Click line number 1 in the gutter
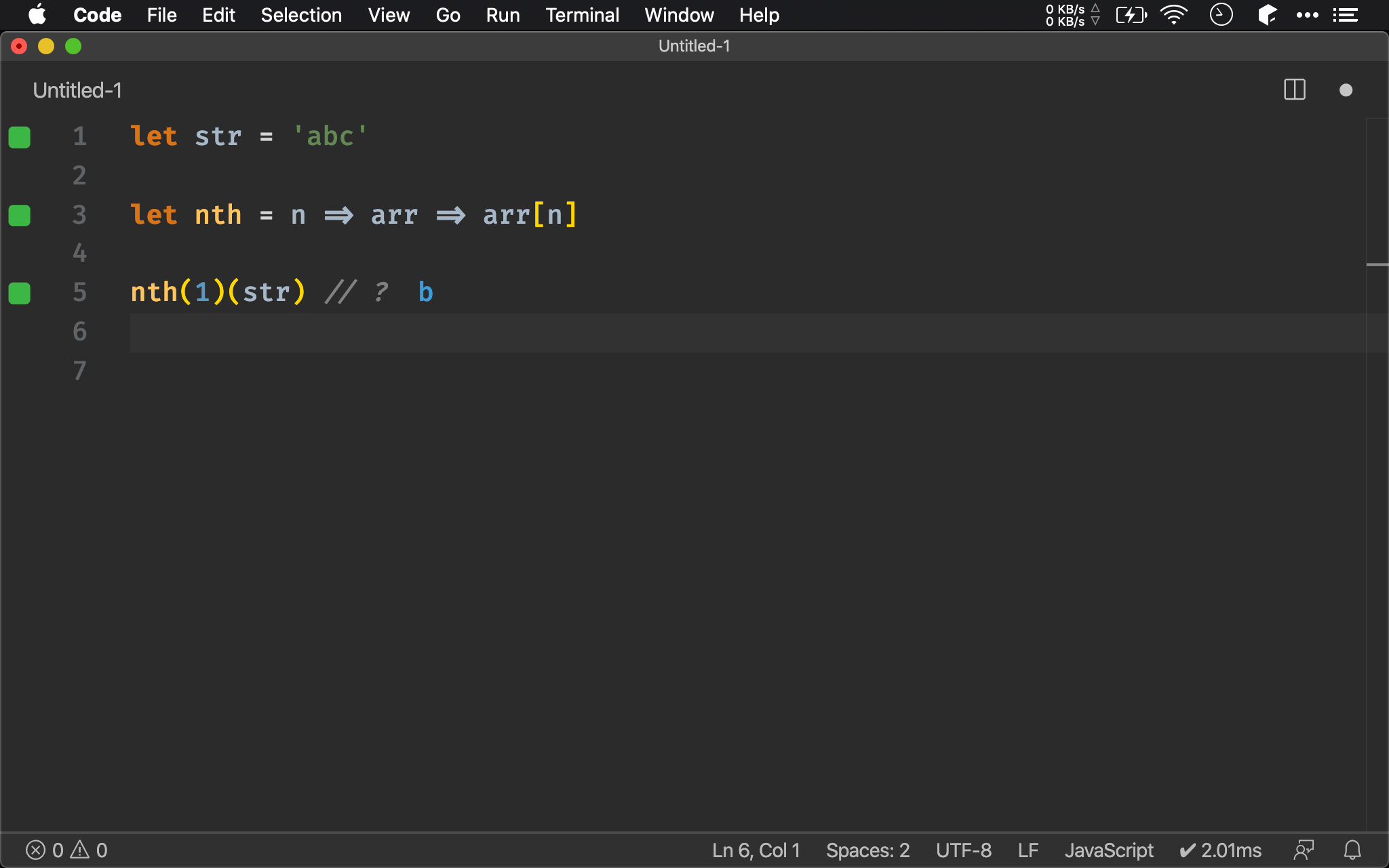1389x868 pixels. [79, 136]
